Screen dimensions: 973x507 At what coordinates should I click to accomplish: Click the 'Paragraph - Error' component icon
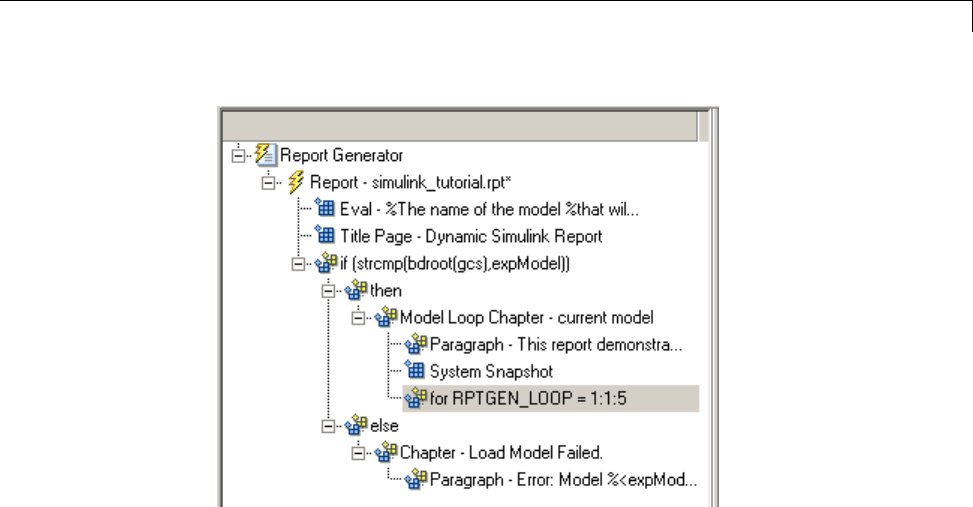pos(415,479)
